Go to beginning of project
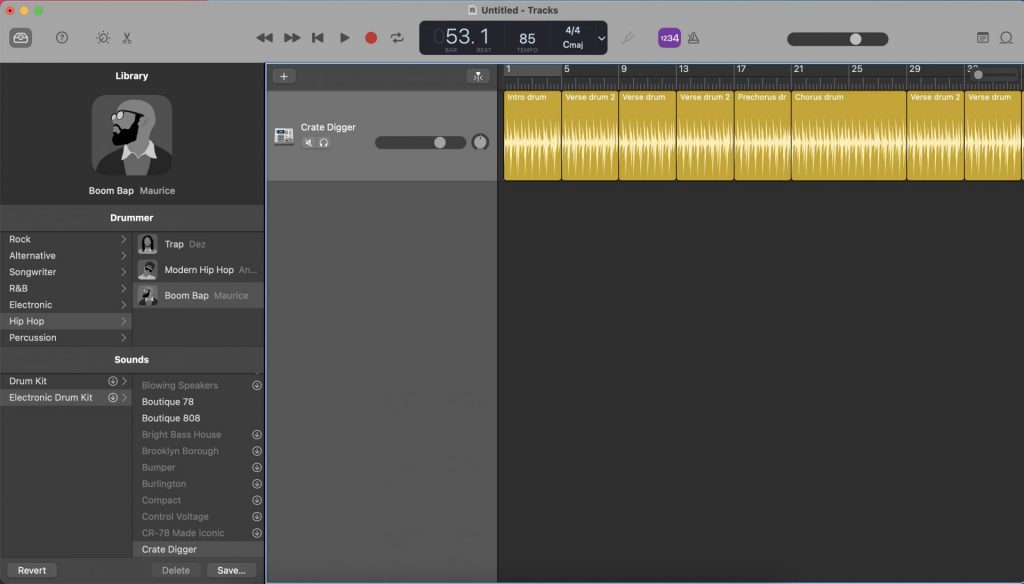Screen dimensions: 1024x584 point(318,38)
